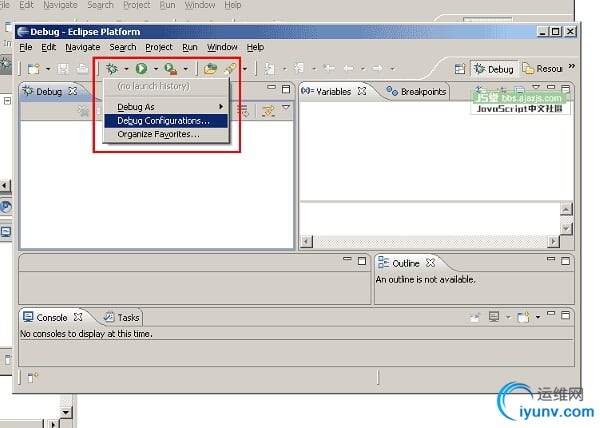Maximize the Outline view panel

pyautogui.click(x=565, y=261)
